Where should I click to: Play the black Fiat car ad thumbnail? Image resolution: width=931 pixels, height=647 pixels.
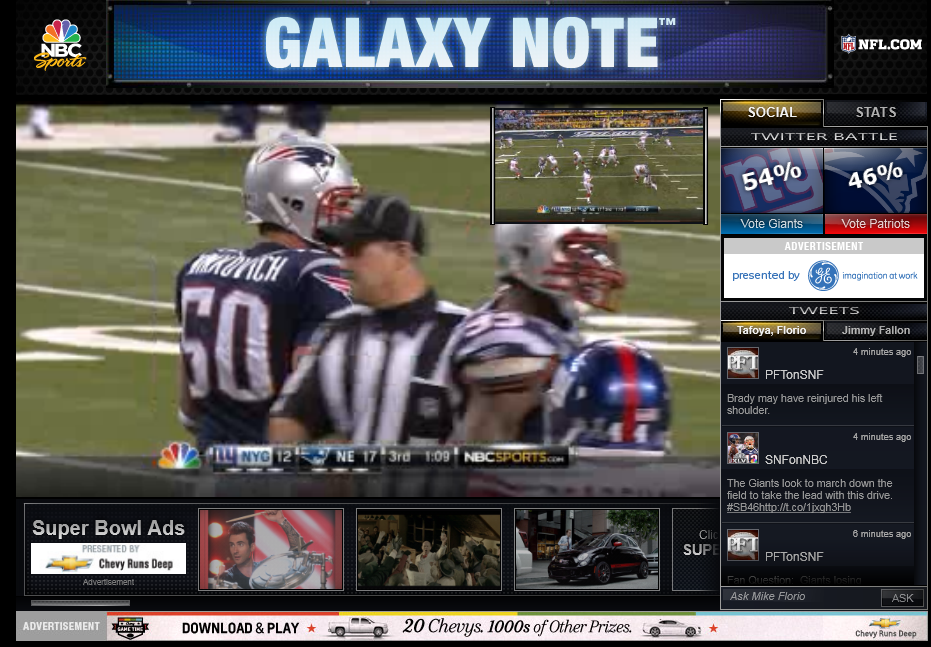click(x=587, y=549)
